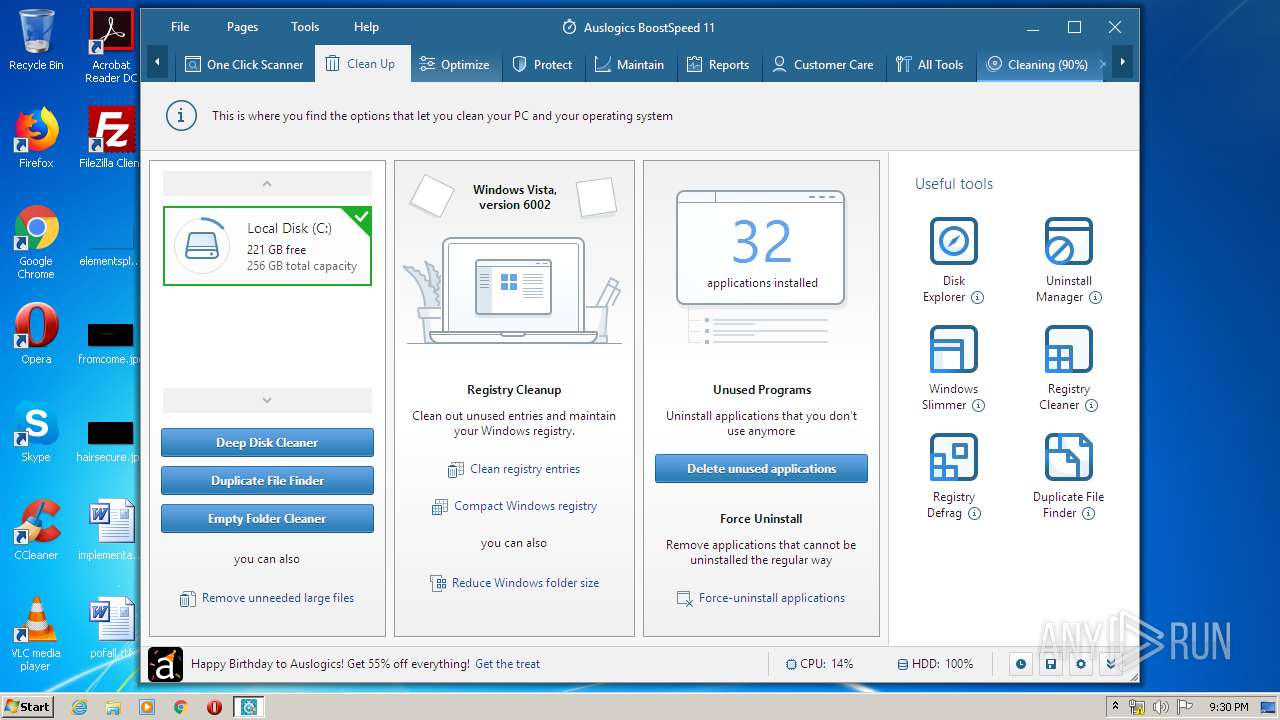The width and height of the screenshot is (1280, 720).
Task: Click the CPU: 14% status indicator
Action: (820, 664)
